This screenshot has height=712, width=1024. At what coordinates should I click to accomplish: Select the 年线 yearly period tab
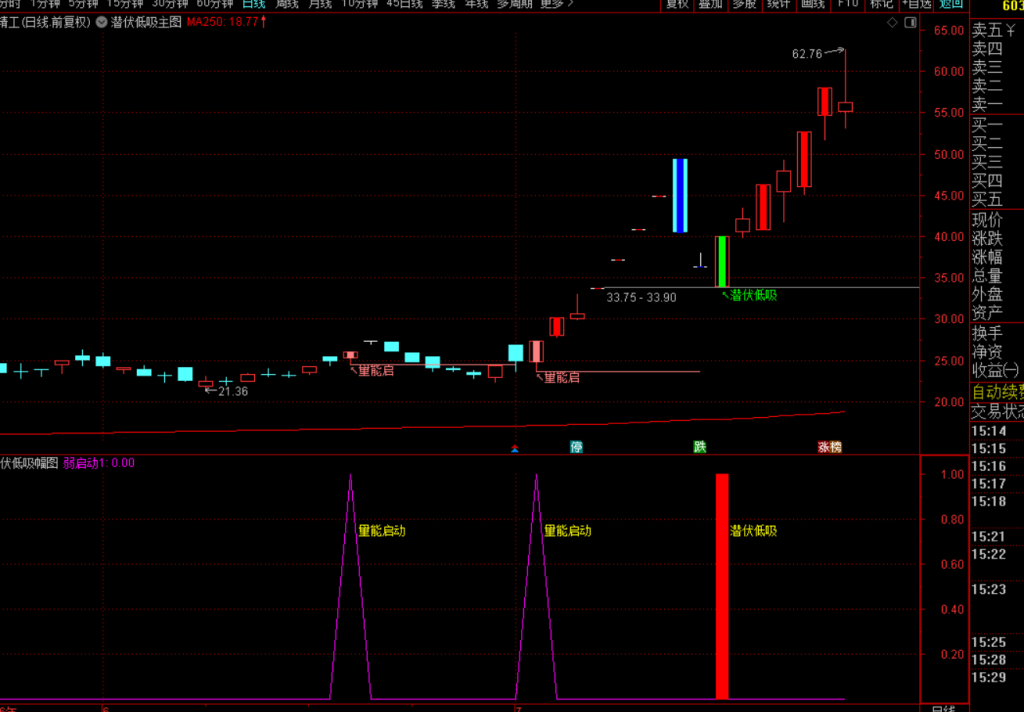point(477,4)
